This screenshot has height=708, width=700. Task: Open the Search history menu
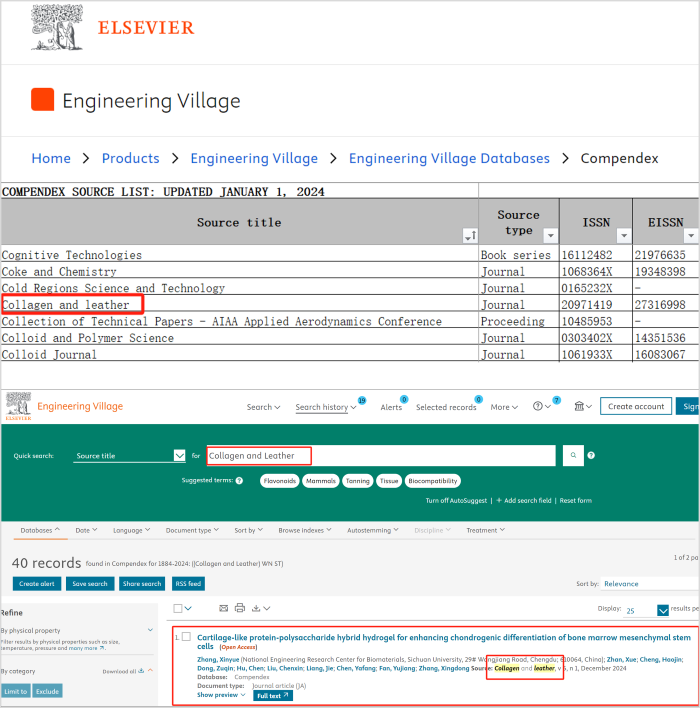tap(326, 407)
